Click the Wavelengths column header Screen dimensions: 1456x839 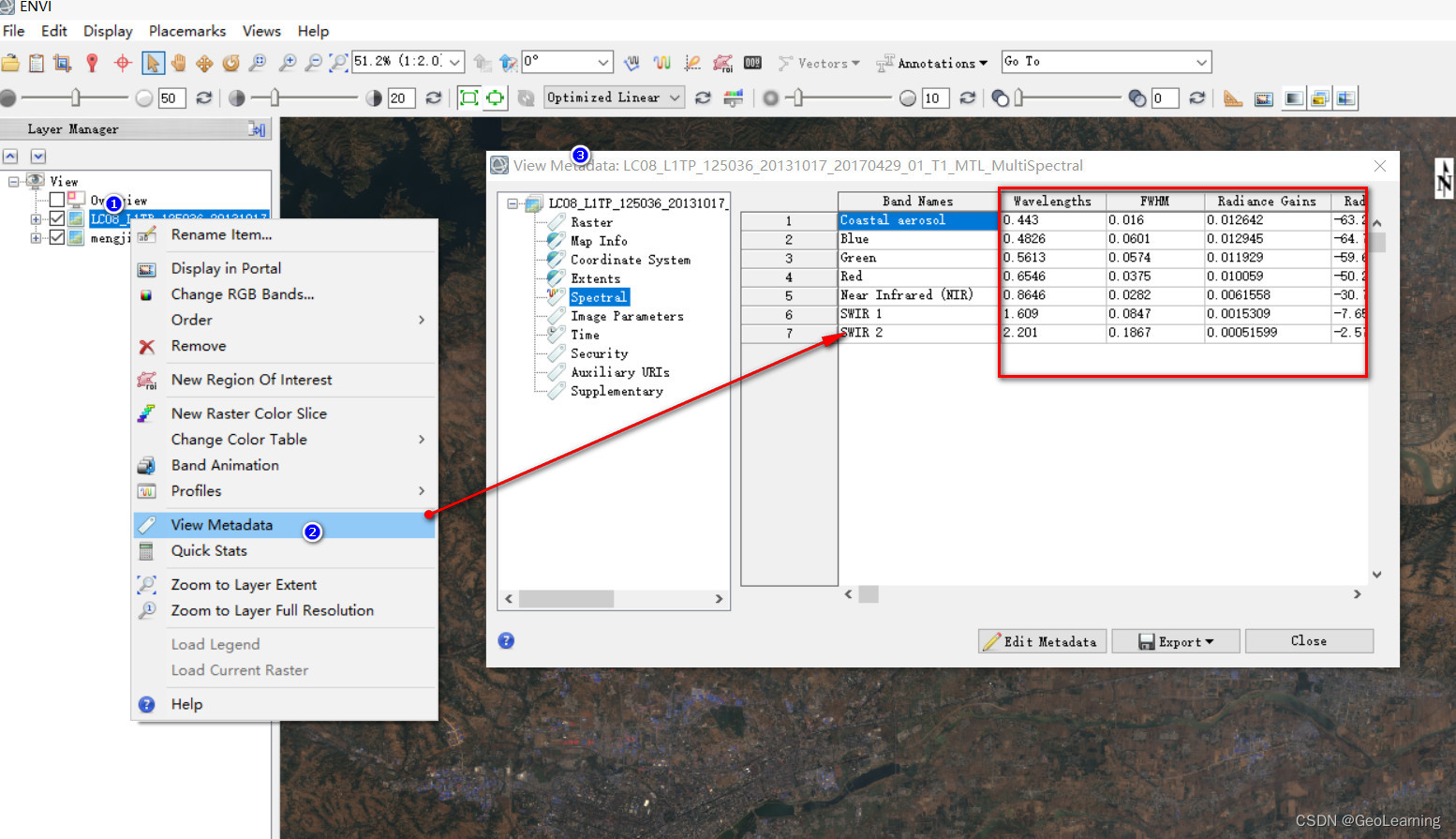[x=1052, y=201]
